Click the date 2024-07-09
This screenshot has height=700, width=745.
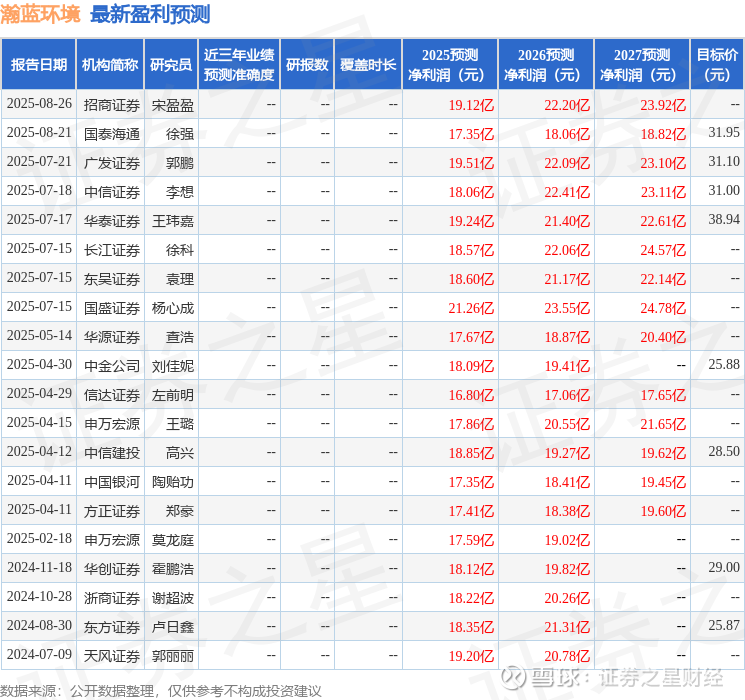39,654
